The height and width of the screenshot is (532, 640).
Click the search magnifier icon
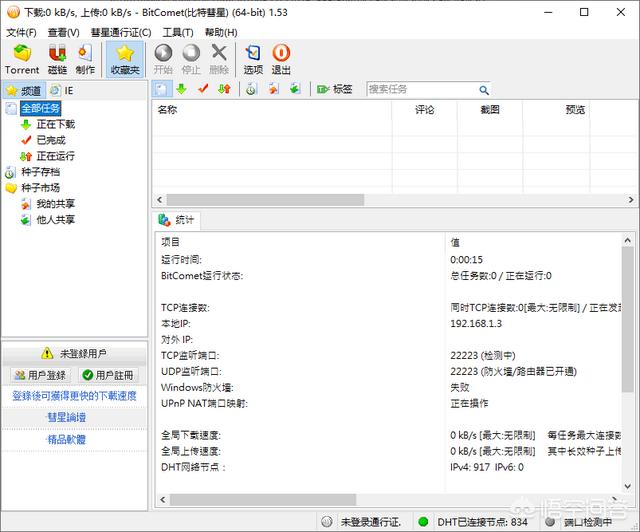tap(484, 90)
